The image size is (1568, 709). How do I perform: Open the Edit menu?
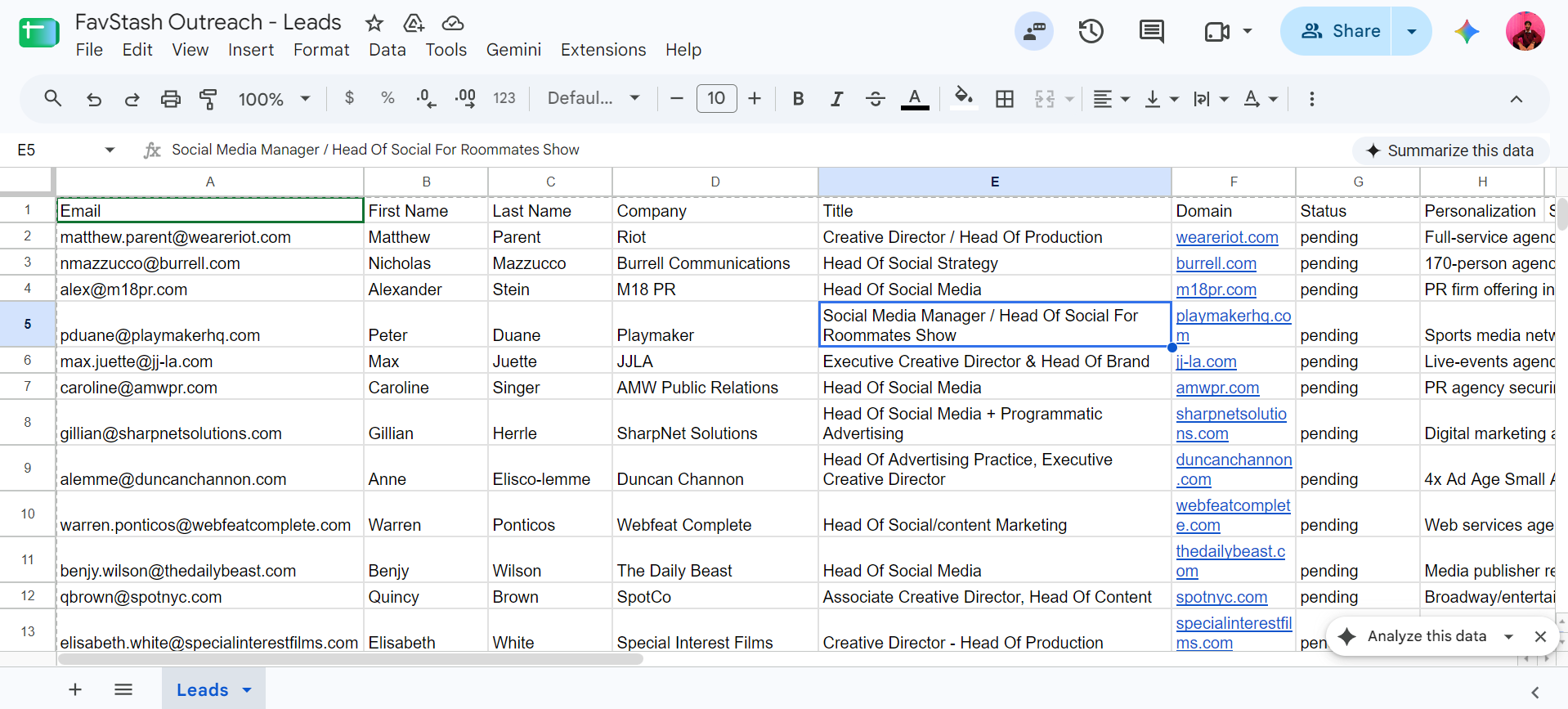pos(137,50)
